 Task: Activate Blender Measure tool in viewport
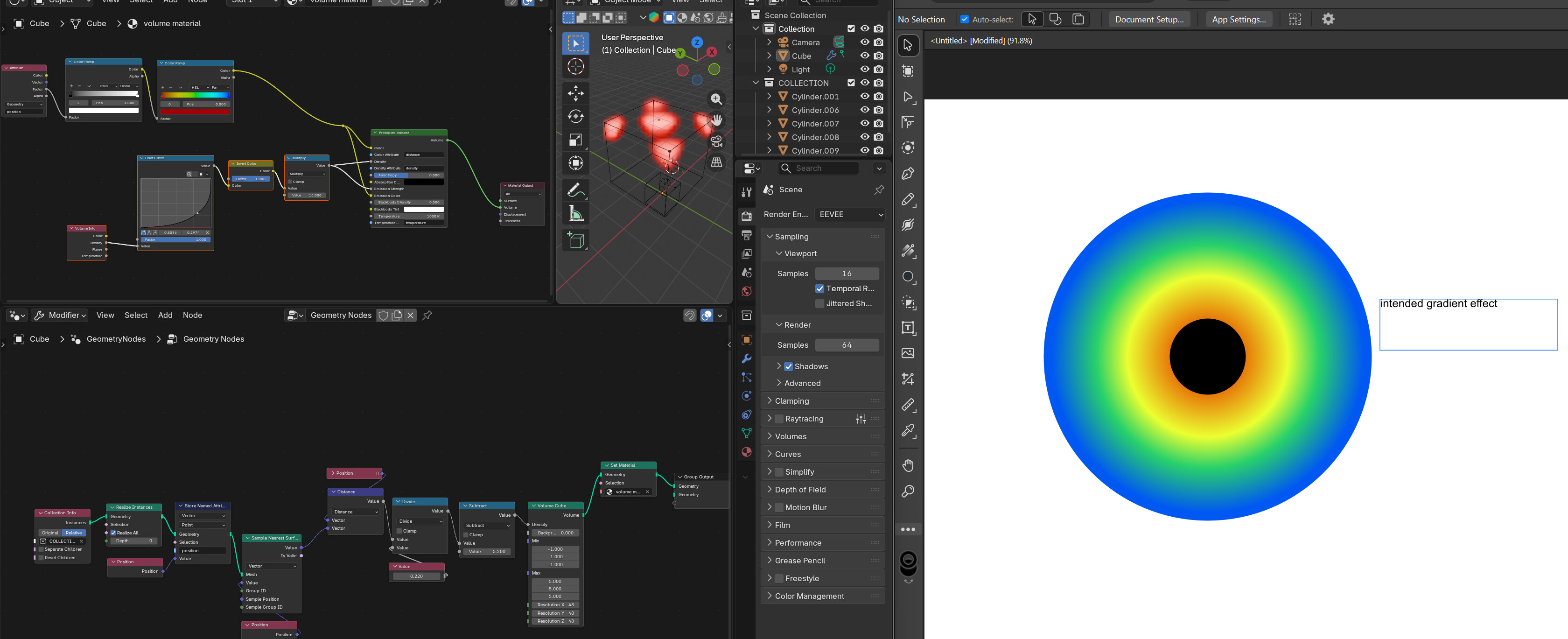(x=575, y=214)
